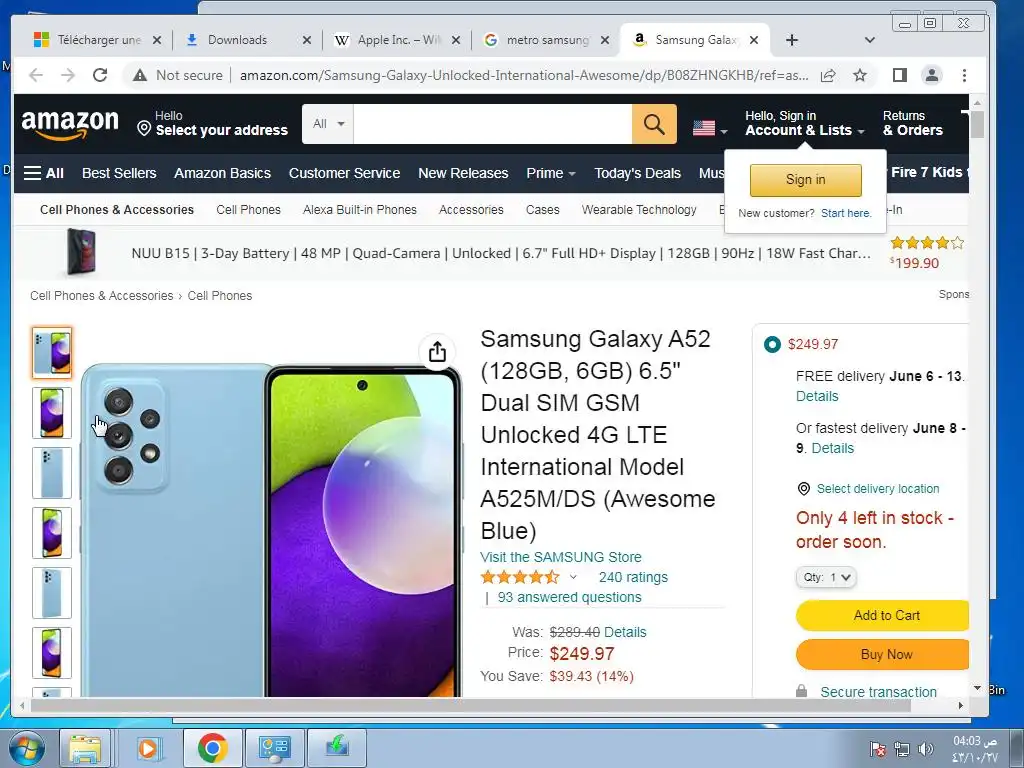
Task: Open Best Sellers in the nav bar
Action: tap(119, 173)
